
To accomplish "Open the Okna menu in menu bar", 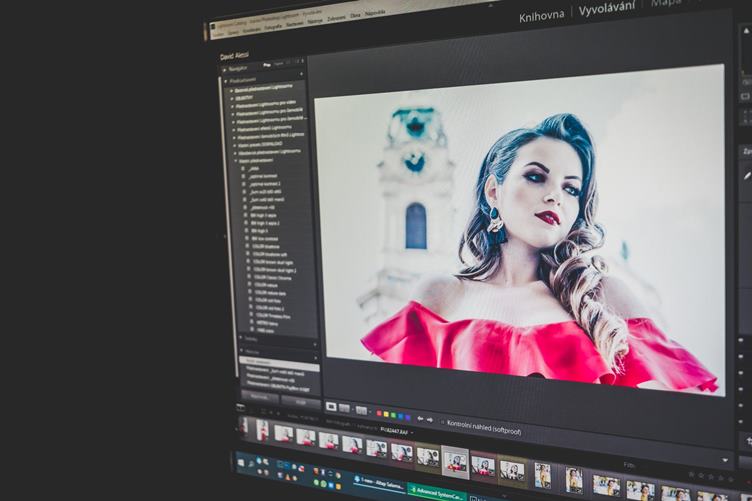I will pos(355,15).
